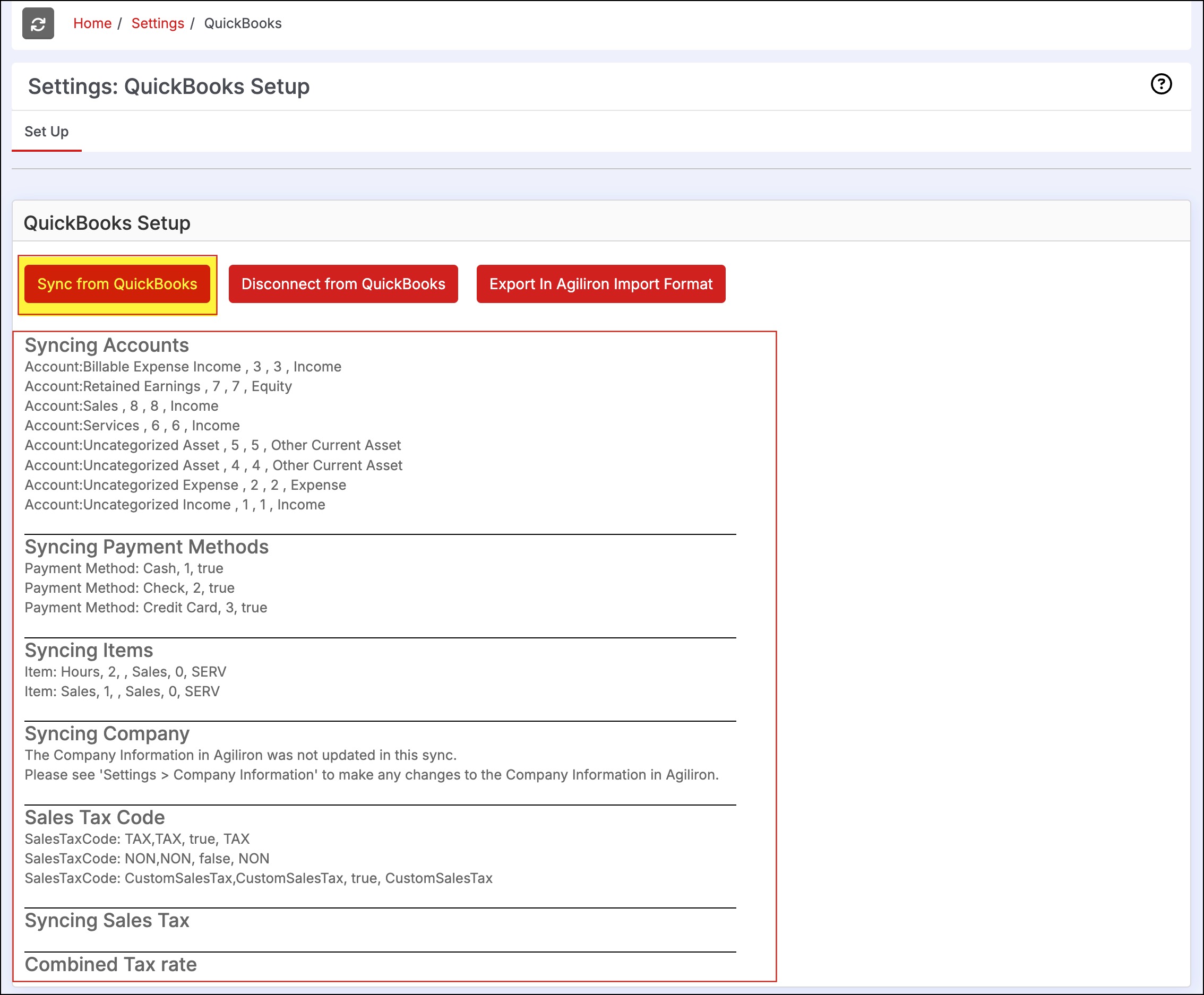Click the Sales Tax Code heading

(x=94, y=817)
